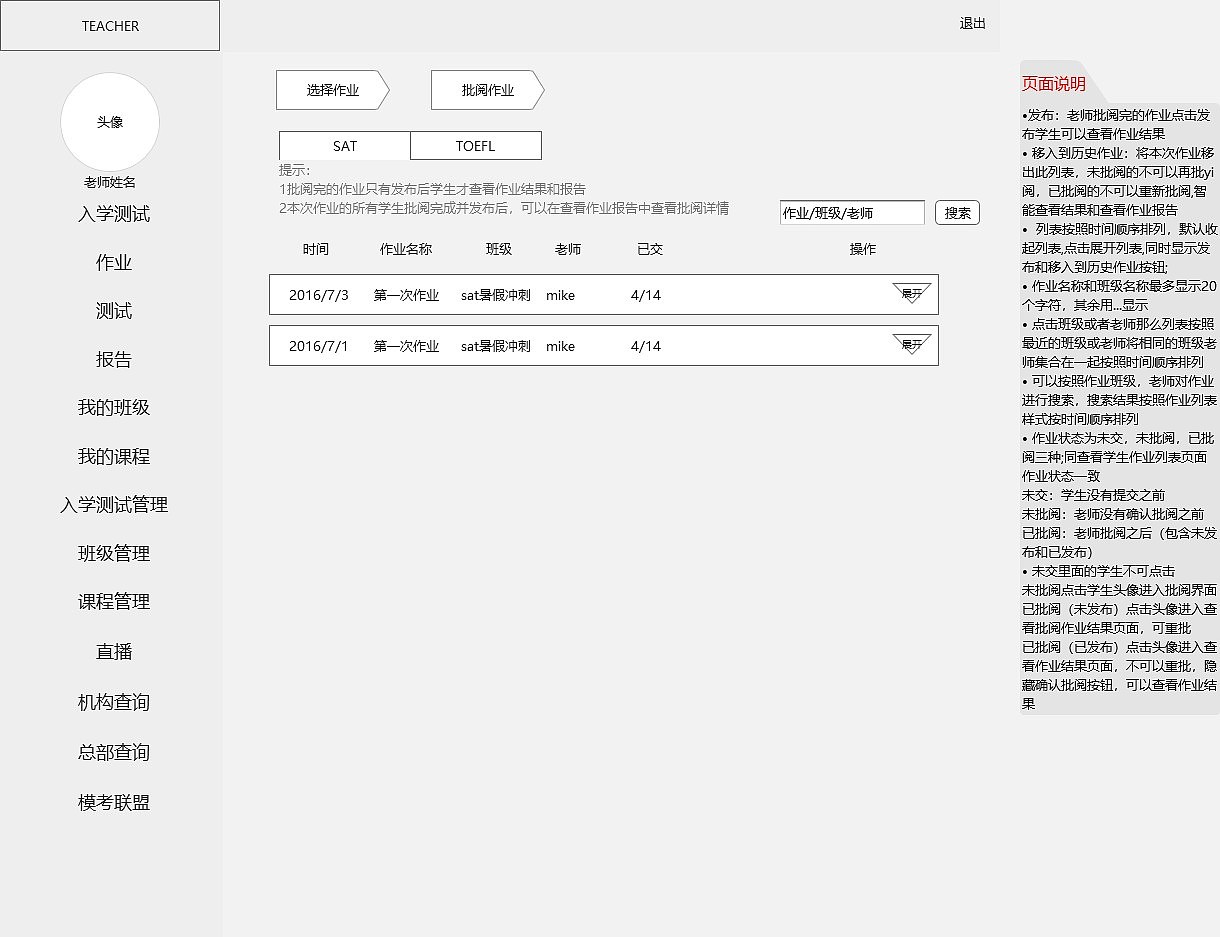Viewport: 1220px width, 937px height.
Task: Select 报告 reports from the sidebar
Action: click(112, 359)
